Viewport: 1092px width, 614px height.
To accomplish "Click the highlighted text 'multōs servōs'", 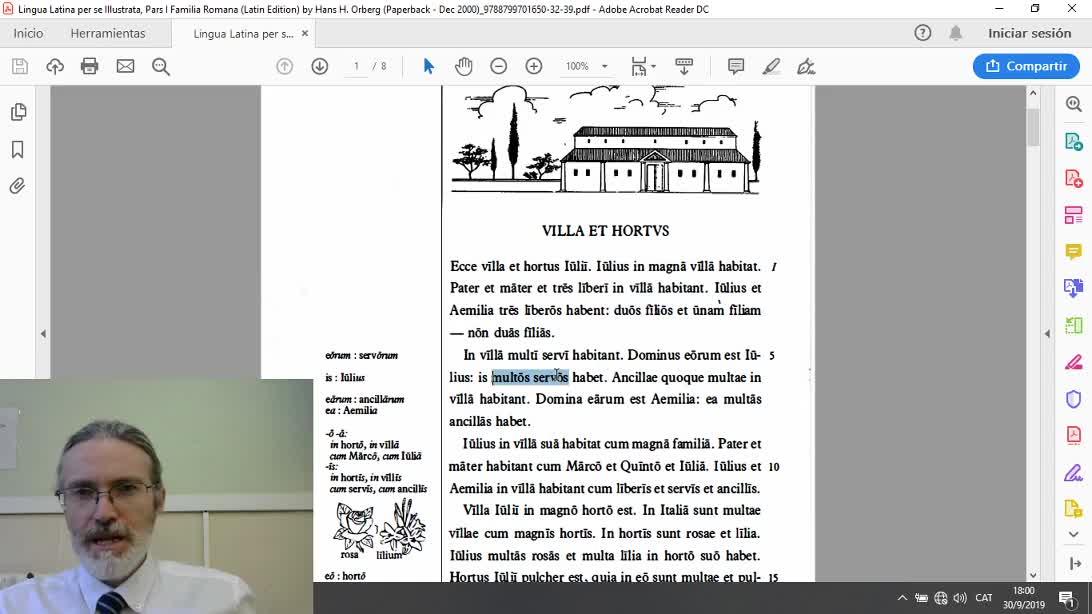I will 531,377.
